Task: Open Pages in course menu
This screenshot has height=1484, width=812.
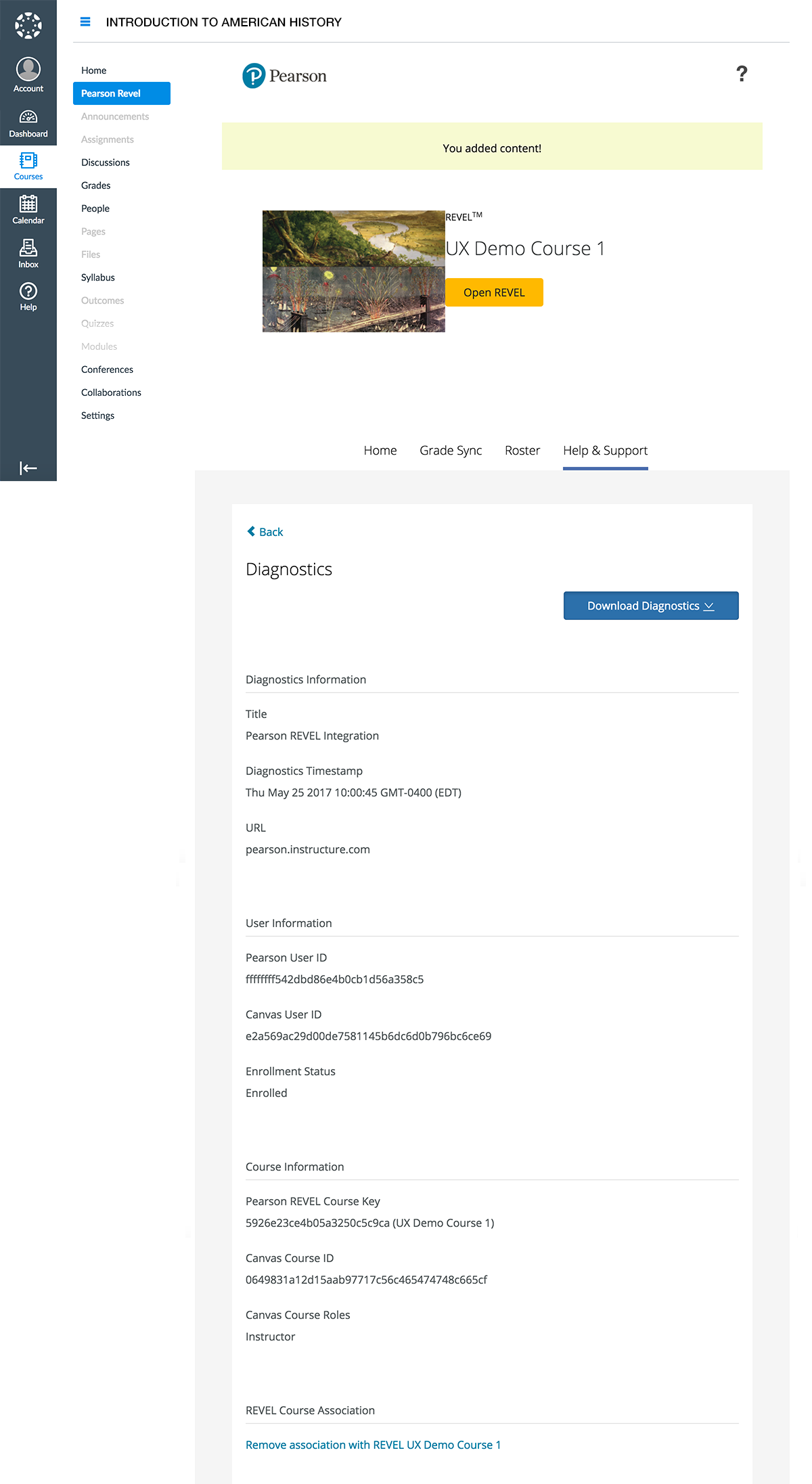Action: tap(93, 231)
